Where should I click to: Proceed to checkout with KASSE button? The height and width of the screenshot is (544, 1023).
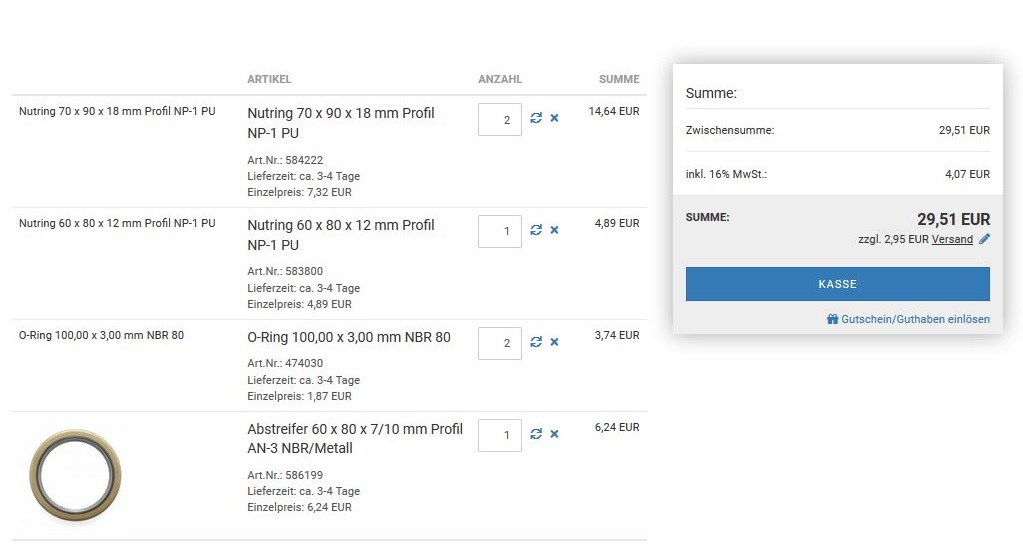click(x=837, y=284)
